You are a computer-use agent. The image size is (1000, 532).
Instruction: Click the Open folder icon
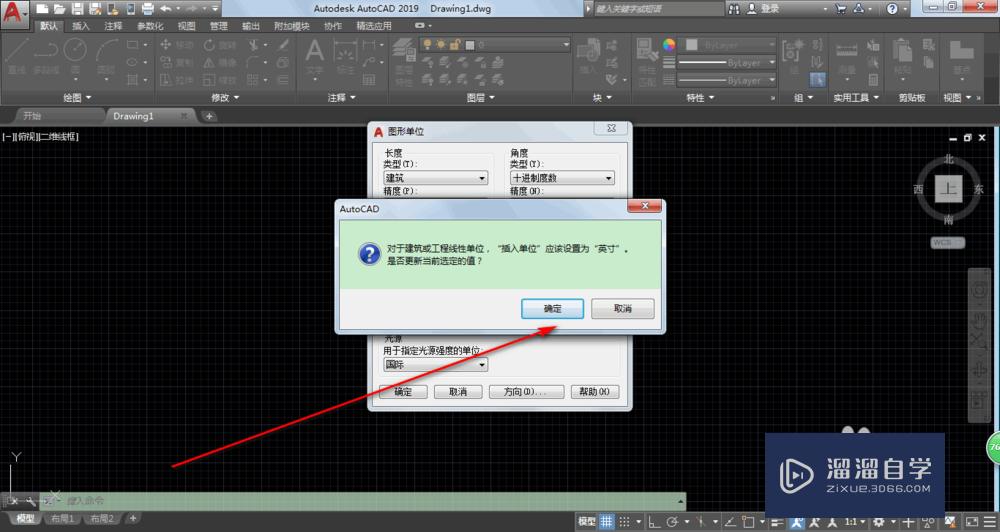tap(59, 9)
